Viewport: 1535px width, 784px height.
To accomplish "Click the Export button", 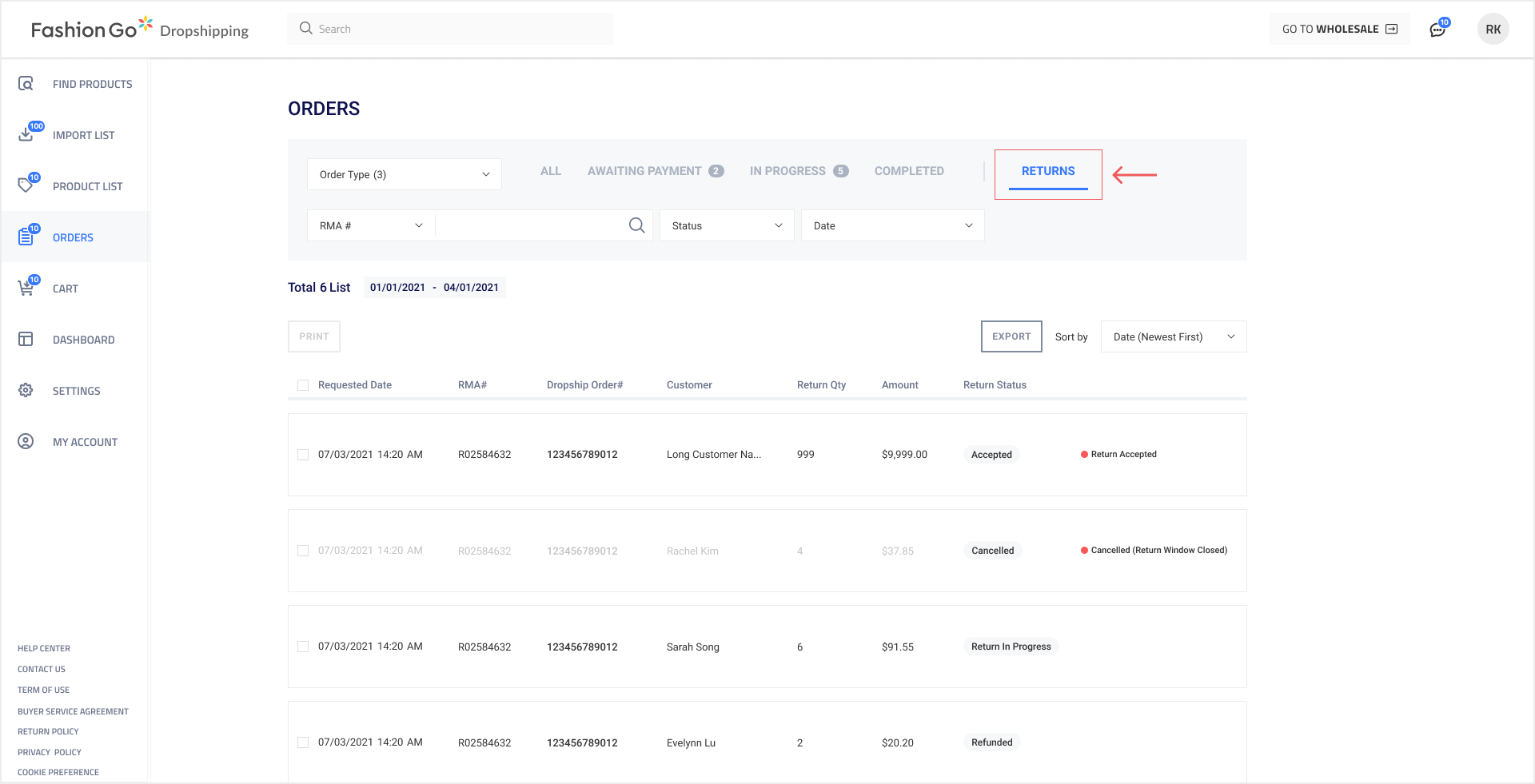I will click(1011, 336).
